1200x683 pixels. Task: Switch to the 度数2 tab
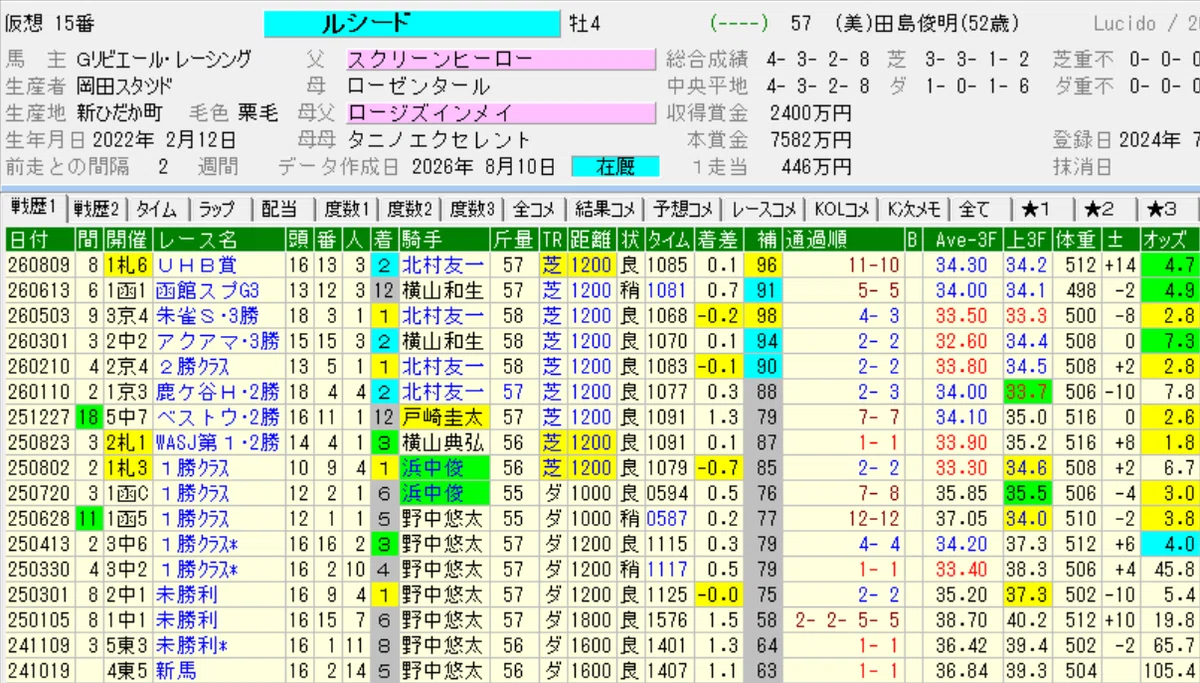(409, 209)
